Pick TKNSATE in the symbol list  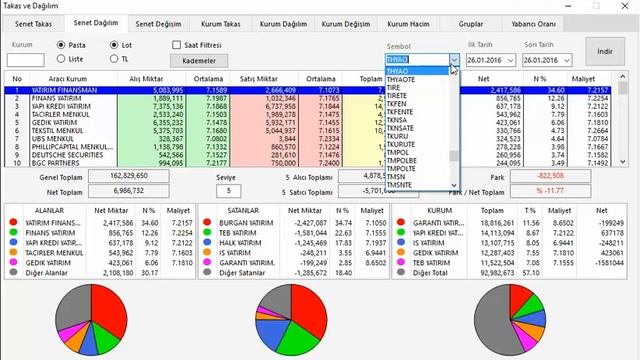(417, 128)
